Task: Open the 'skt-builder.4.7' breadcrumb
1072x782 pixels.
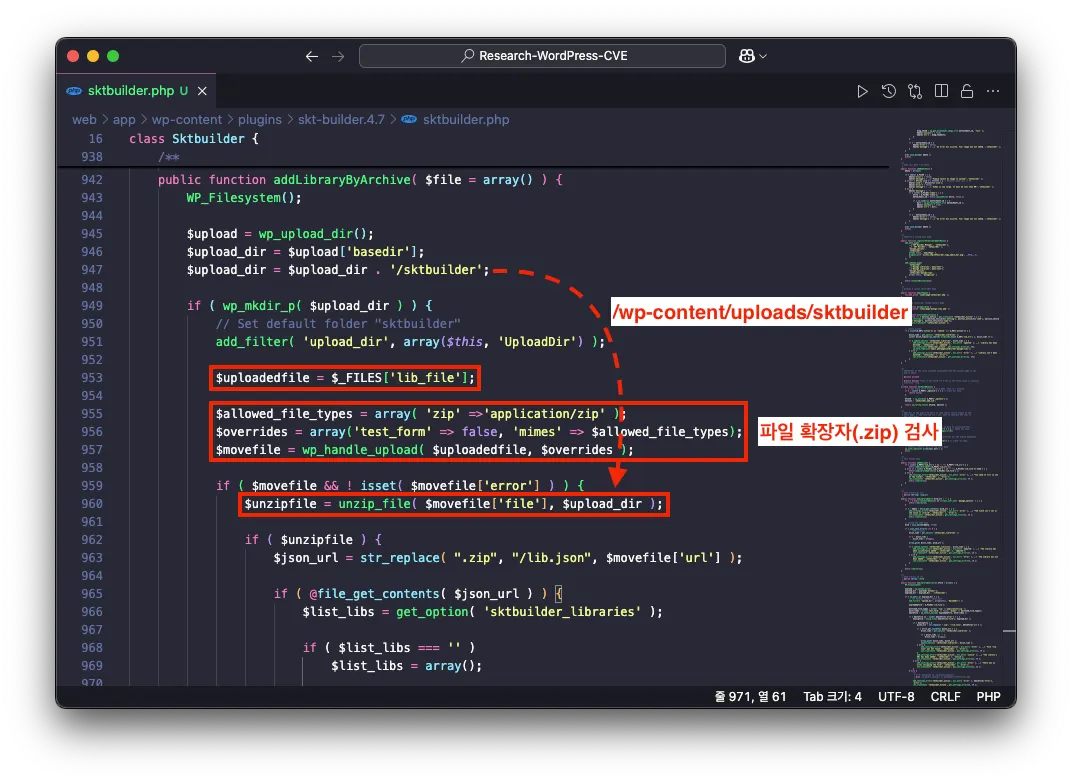Action: coord(341,120)
